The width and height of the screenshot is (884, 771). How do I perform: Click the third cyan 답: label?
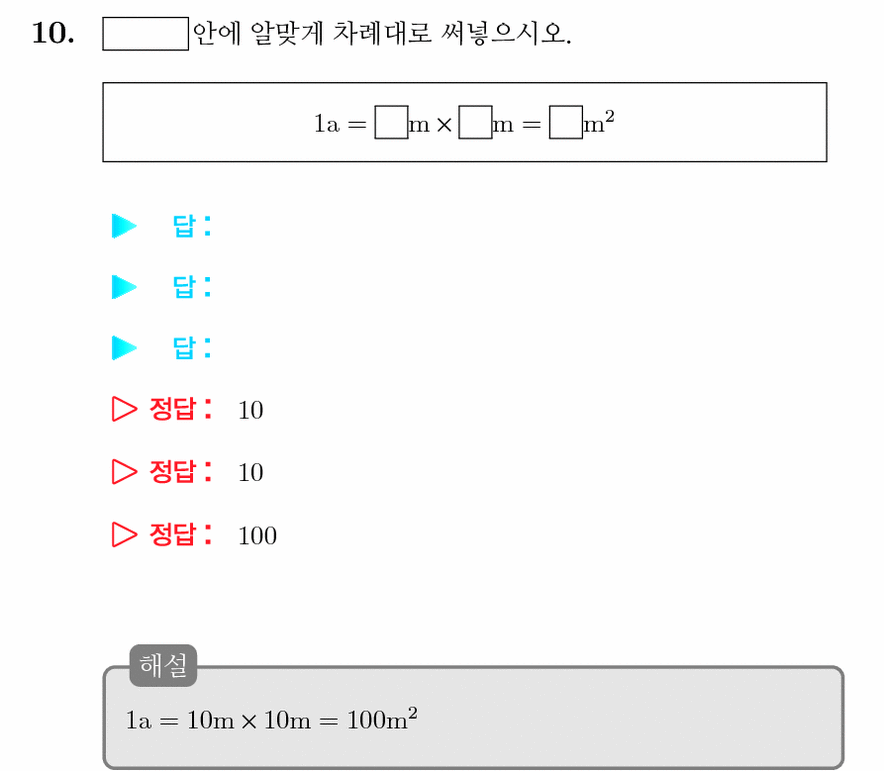pyautogui.click(x=192, y=348)
